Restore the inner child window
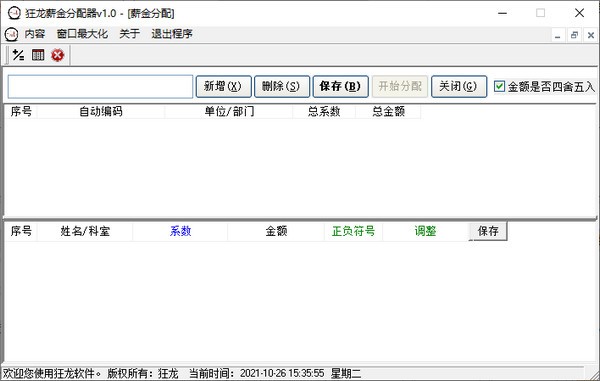The image size is (600, 381). (574, 36)
